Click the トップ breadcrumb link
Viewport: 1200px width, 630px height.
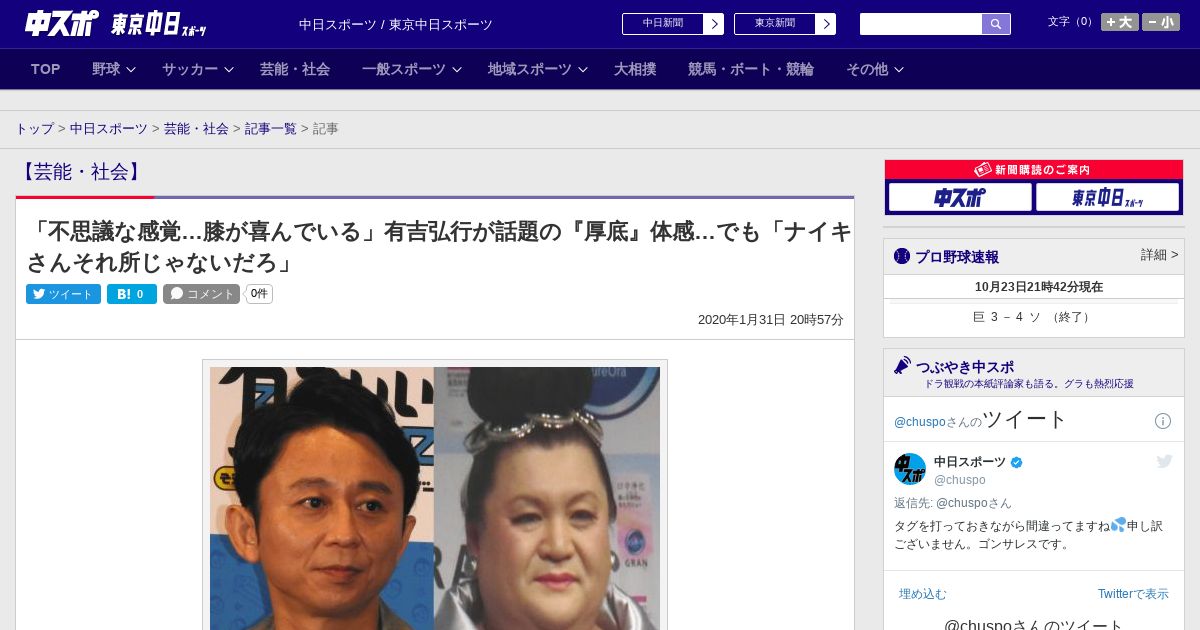click(x=34, y=129)
